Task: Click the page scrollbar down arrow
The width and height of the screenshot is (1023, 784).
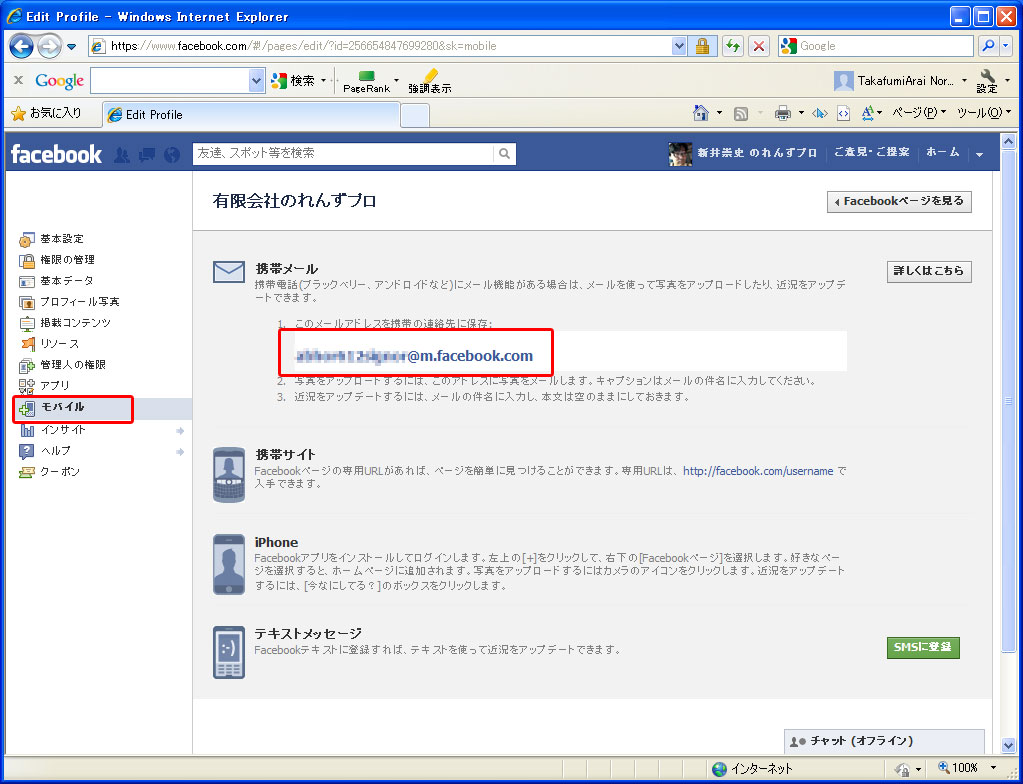Action: 1008,745
